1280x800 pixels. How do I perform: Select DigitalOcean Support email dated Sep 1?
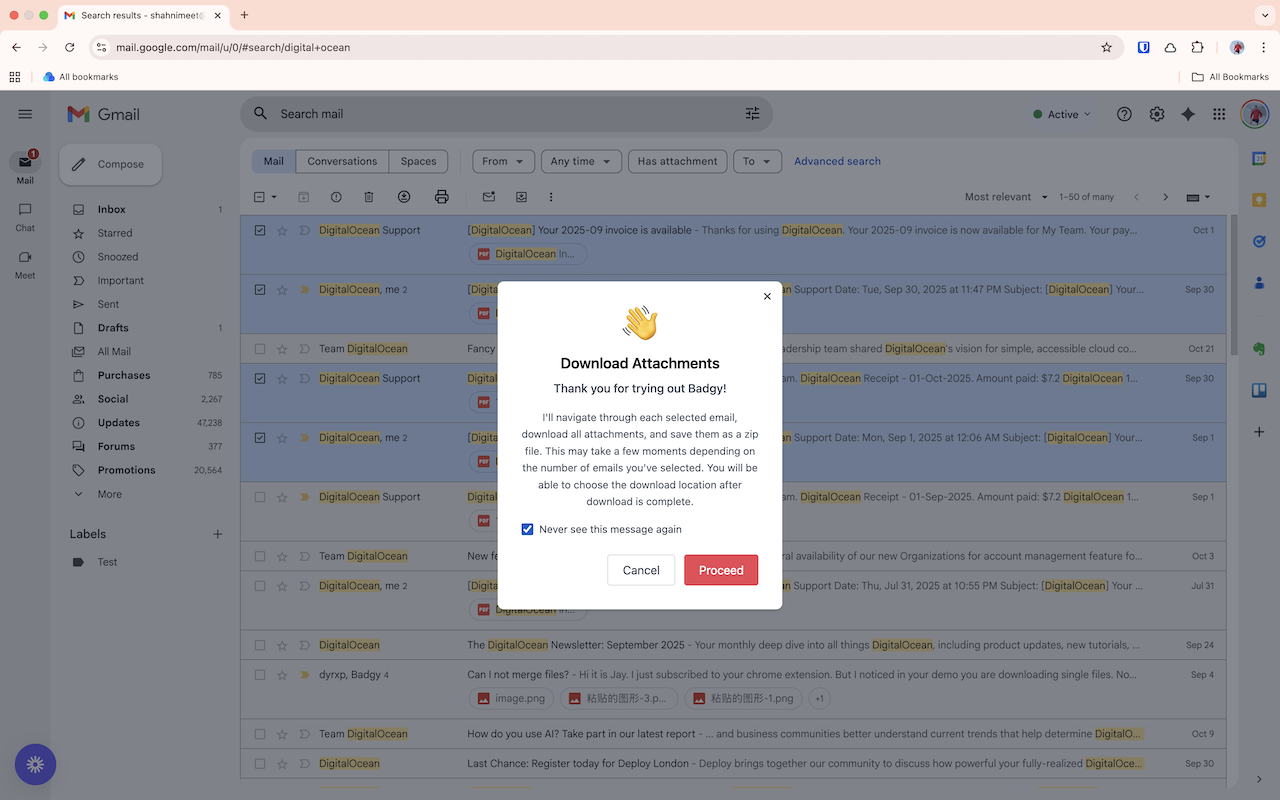tap(260, 497)
